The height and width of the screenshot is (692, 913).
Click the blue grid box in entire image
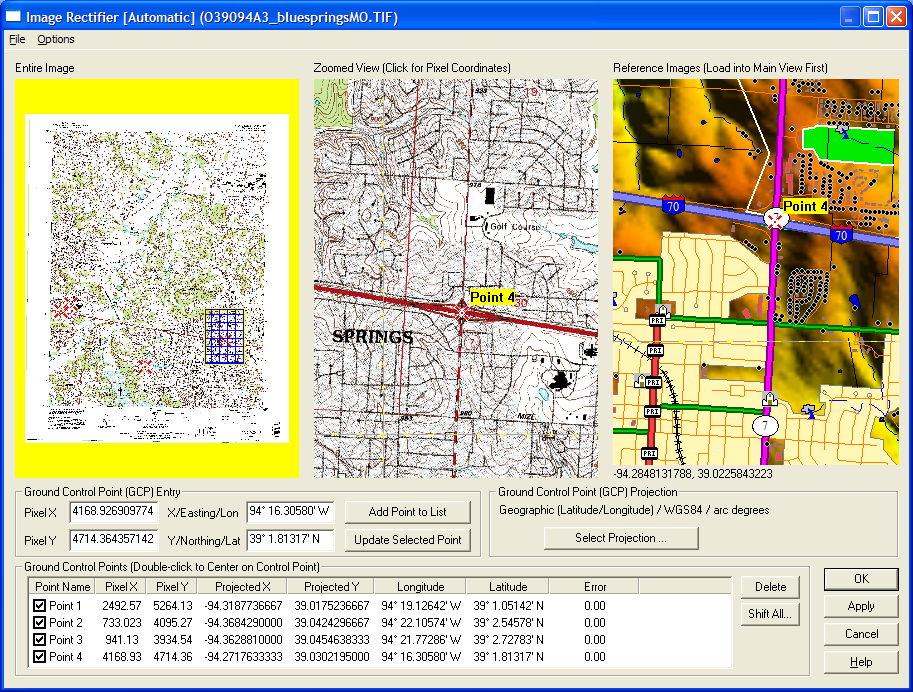[224, 335]
